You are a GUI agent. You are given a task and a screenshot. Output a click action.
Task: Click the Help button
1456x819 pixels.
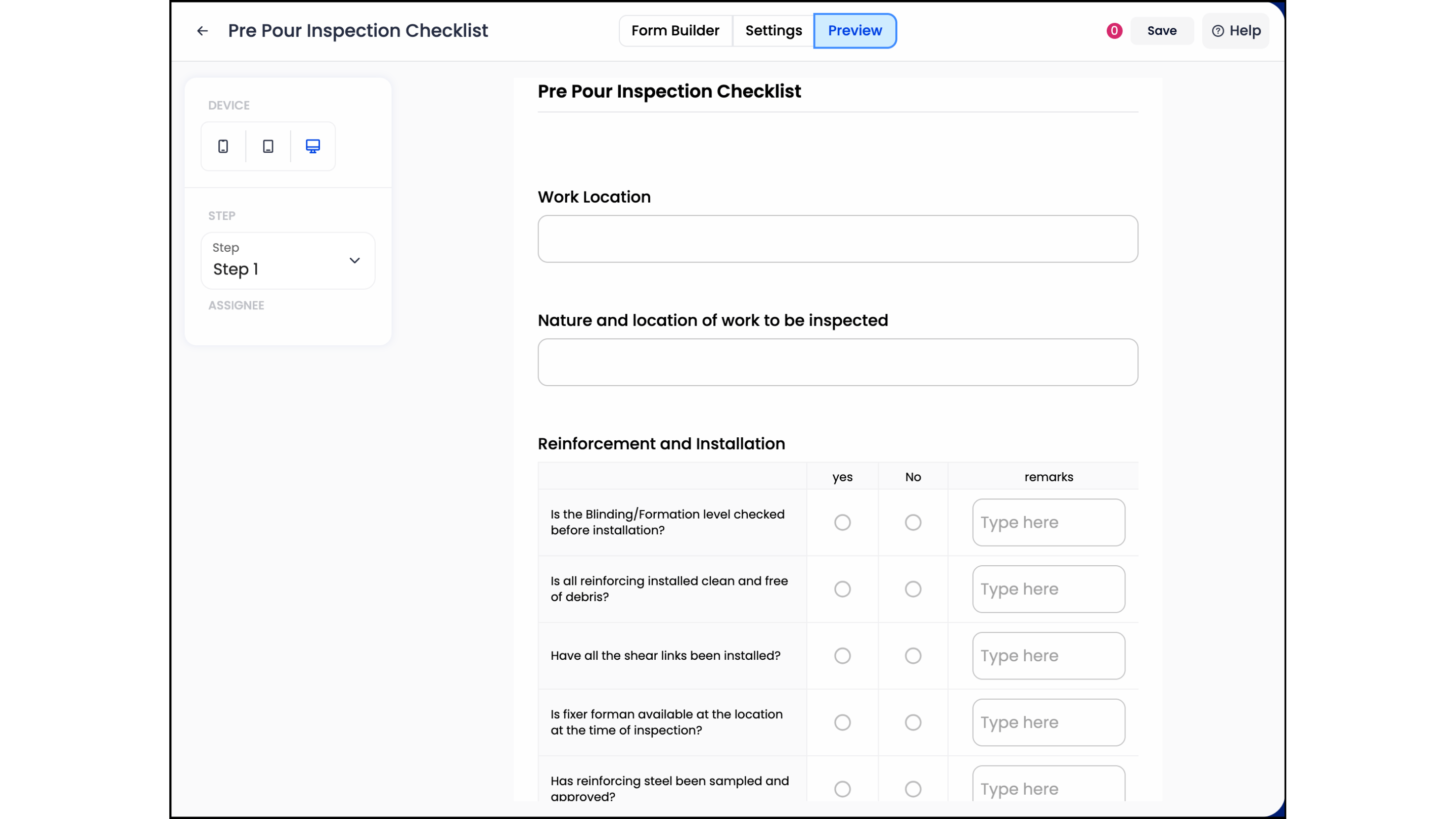tap(1236, 30)
